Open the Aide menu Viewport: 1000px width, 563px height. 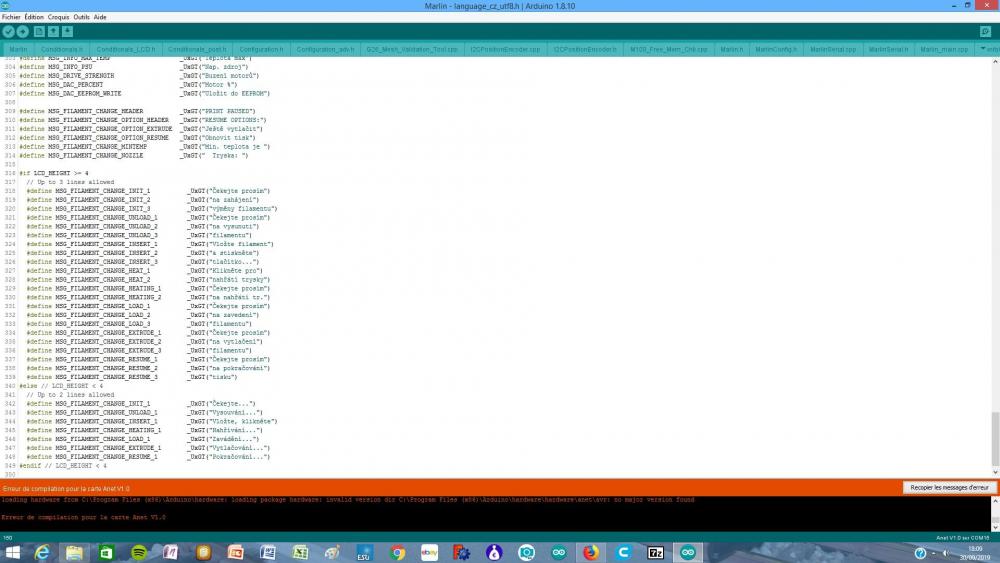click(x=100, y=17)
